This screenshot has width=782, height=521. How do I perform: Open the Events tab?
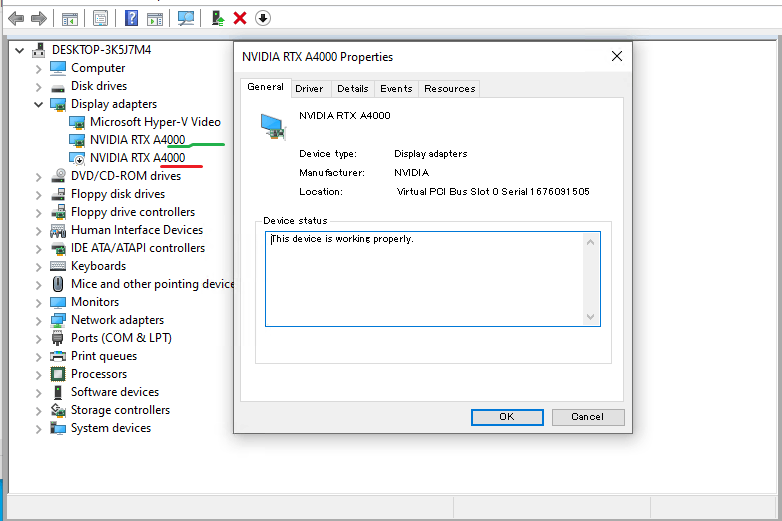(396, 89)
